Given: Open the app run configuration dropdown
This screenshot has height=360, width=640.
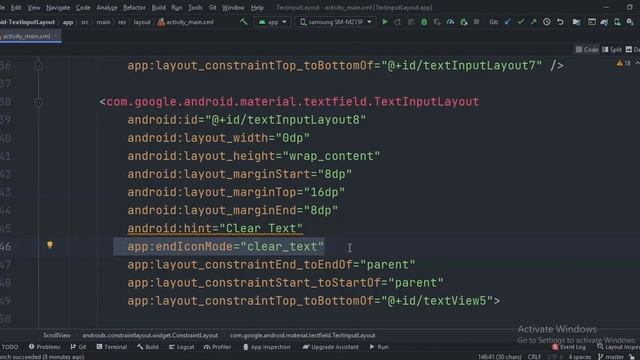Looking at the screenshot, I should [x=273, y=22].
